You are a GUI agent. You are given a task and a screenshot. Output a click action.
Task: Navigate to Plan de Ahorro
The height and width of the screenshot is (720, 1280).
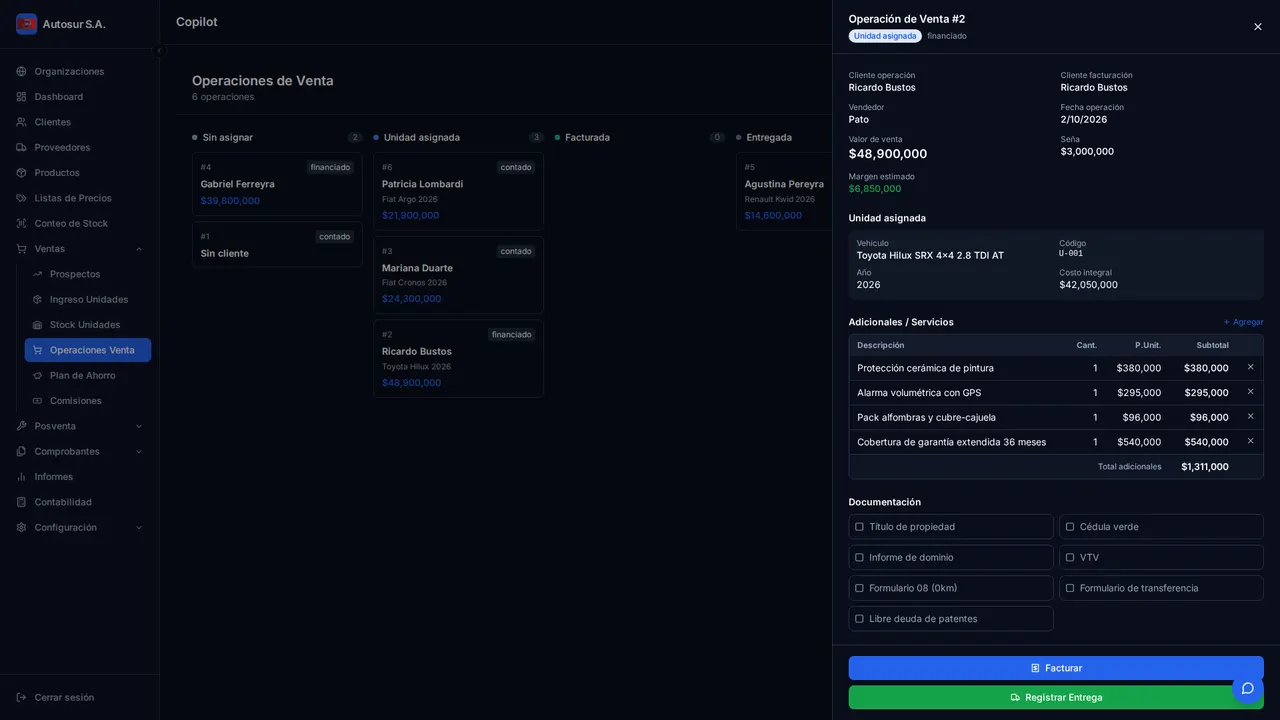click(88, 376)
